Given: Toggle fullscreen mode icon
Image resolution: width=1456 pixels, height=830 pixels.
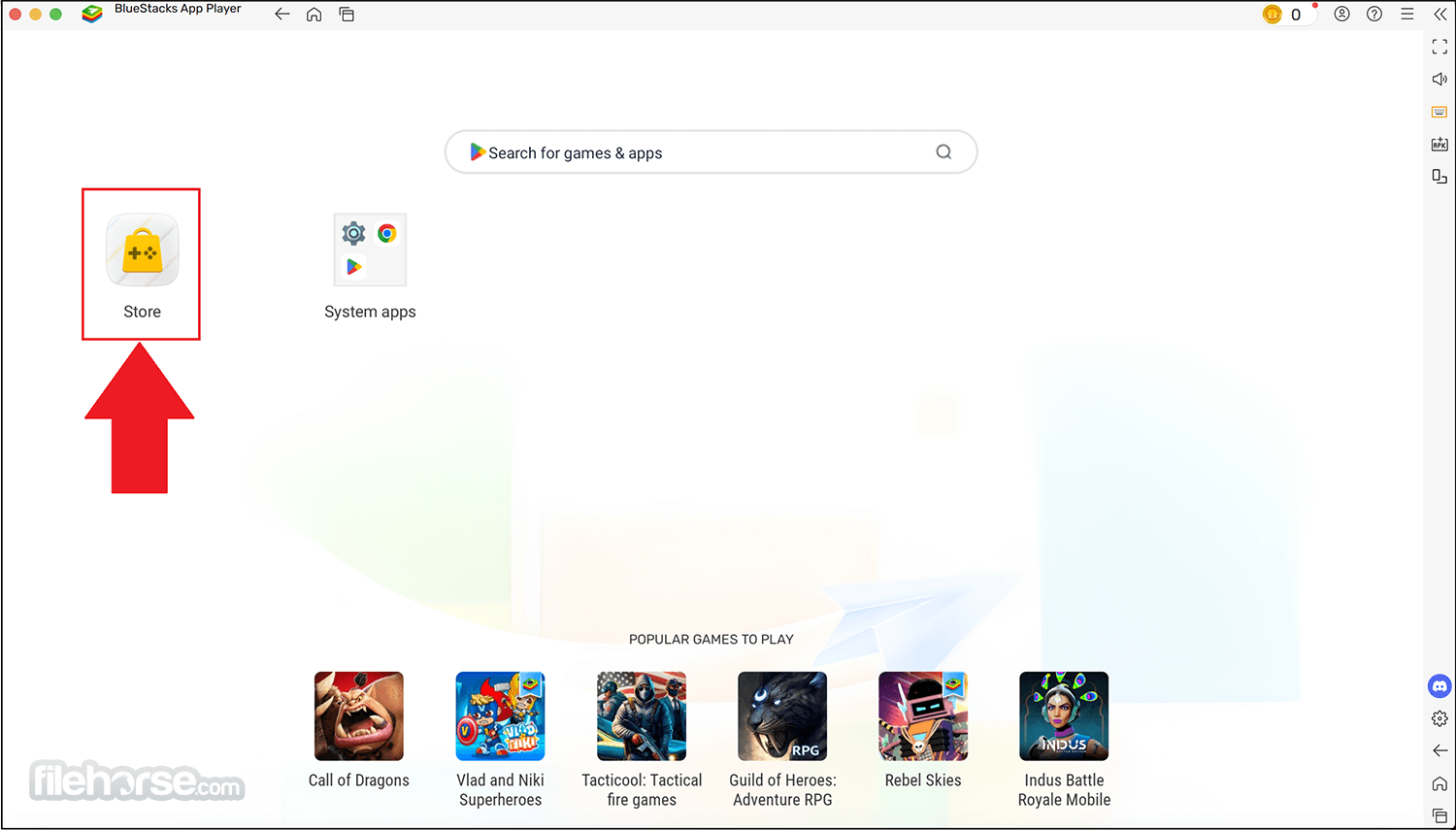Looking at the screenshot, I should (1439, 47).
